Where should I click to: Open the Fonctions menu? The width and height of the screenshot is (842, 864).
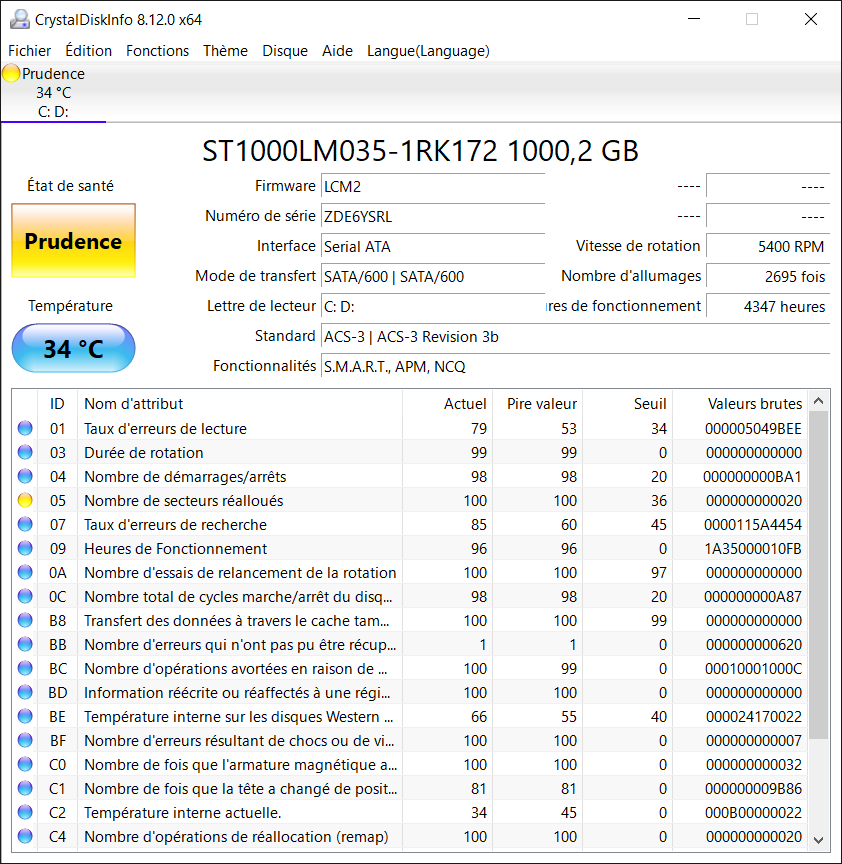click(157, 51)
